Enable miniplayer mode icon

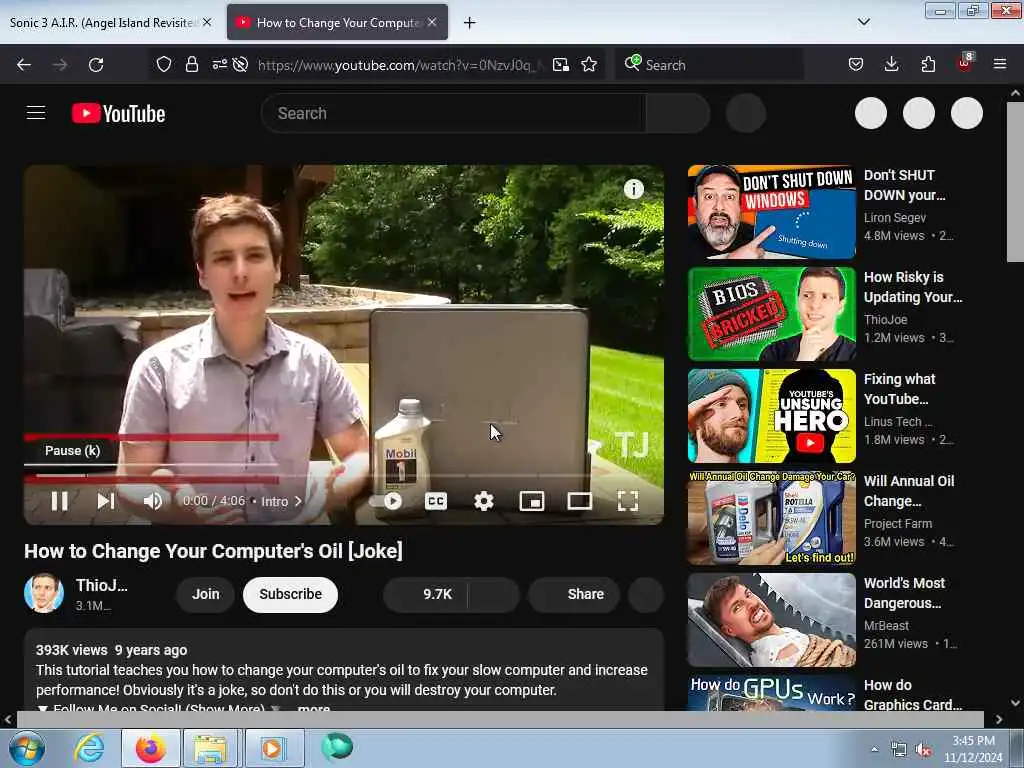[x=532, y=501]
